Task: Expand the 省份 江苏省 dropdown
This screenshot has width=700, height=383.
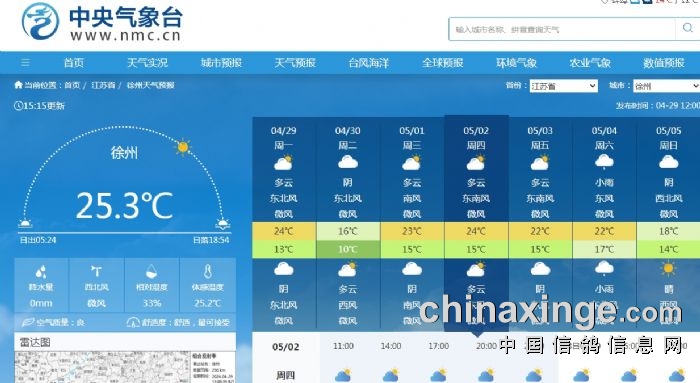Action: [564, 86]
